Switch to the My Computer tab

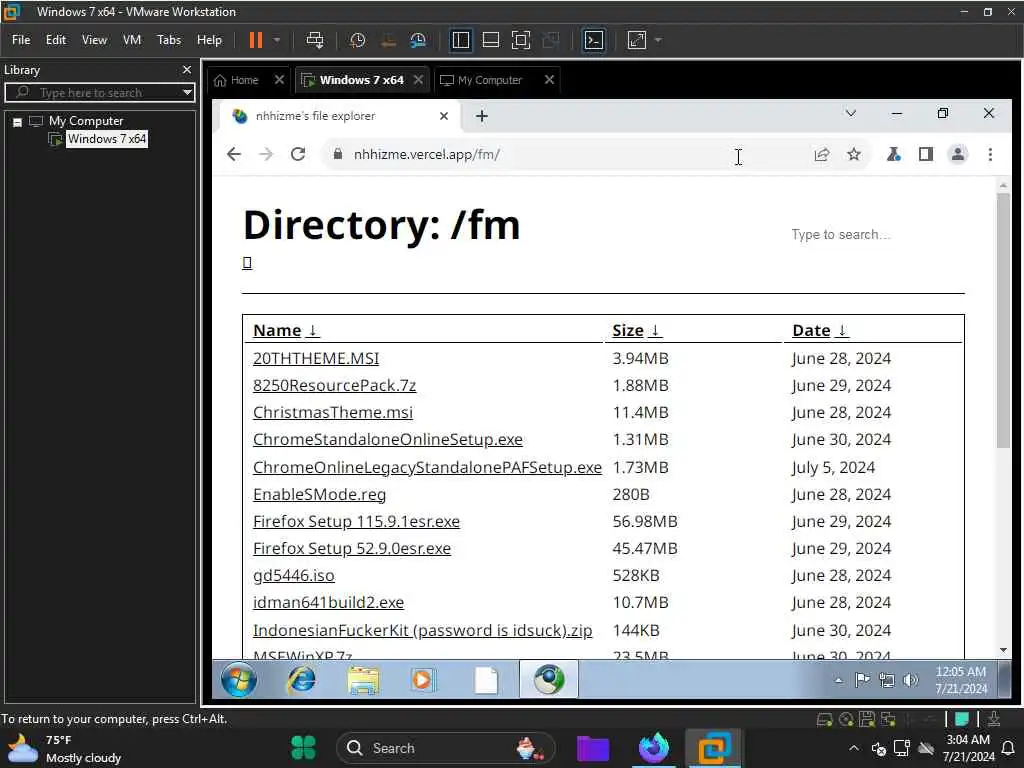click(490, 80)
